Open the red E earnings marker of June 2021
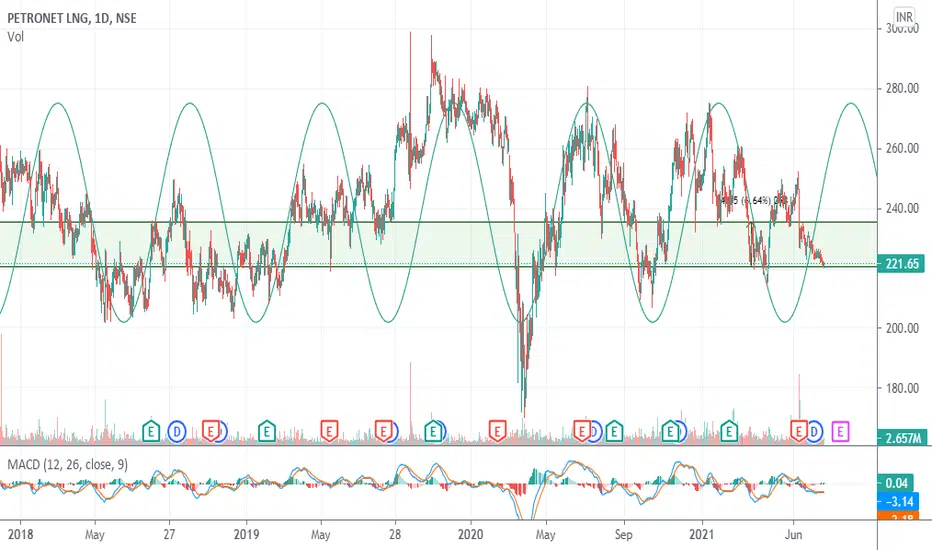Image resolution: width=932 pixels, height=550 pixels. click(x=799, y=430)
